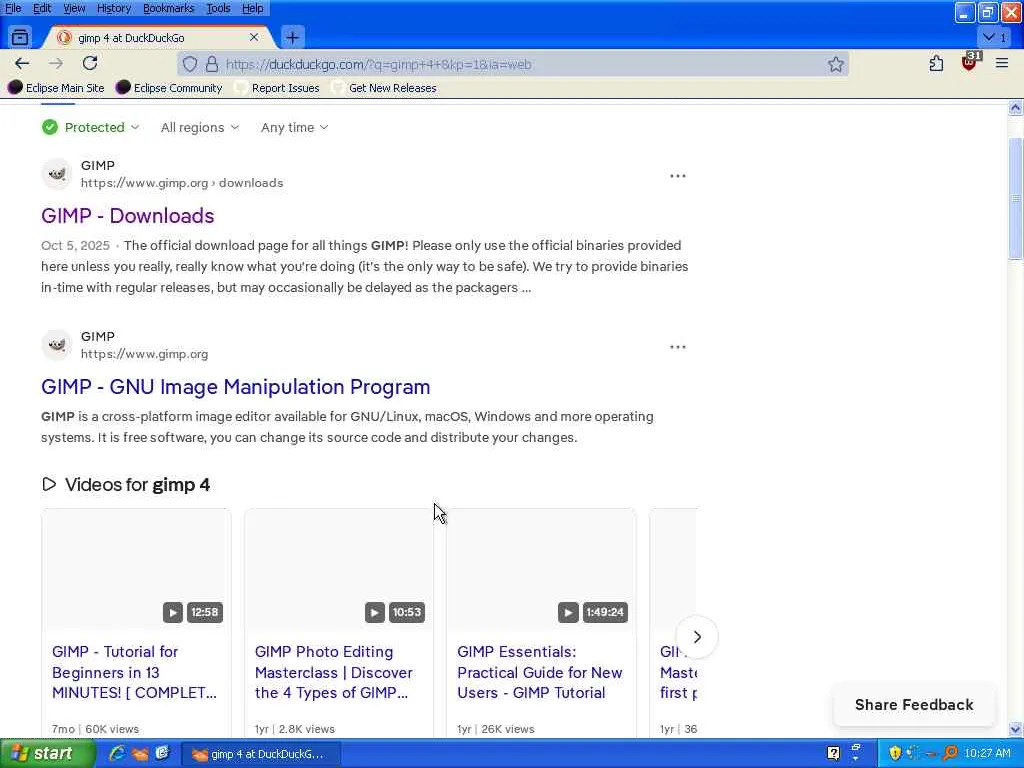Open the File menu

pyautogui.click(x=13, y=8)
